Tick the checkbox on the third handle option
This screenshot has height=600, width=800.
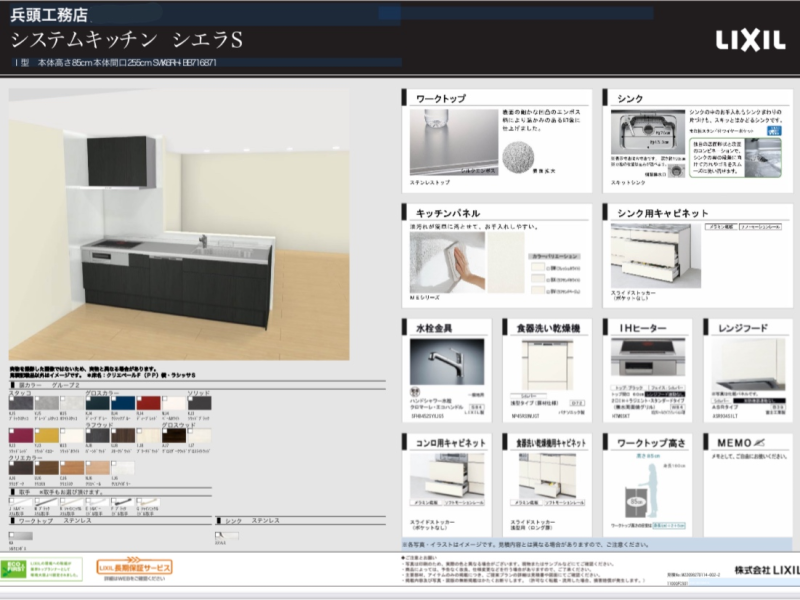(x=62, y=501)
